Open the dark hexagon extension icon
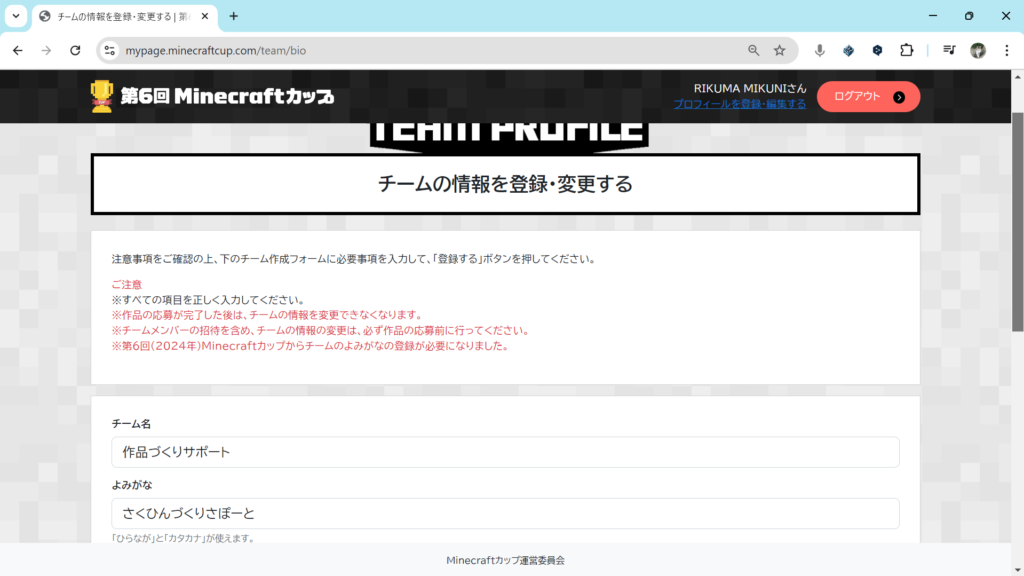The image size is (1024, 576). coord(877,50)
